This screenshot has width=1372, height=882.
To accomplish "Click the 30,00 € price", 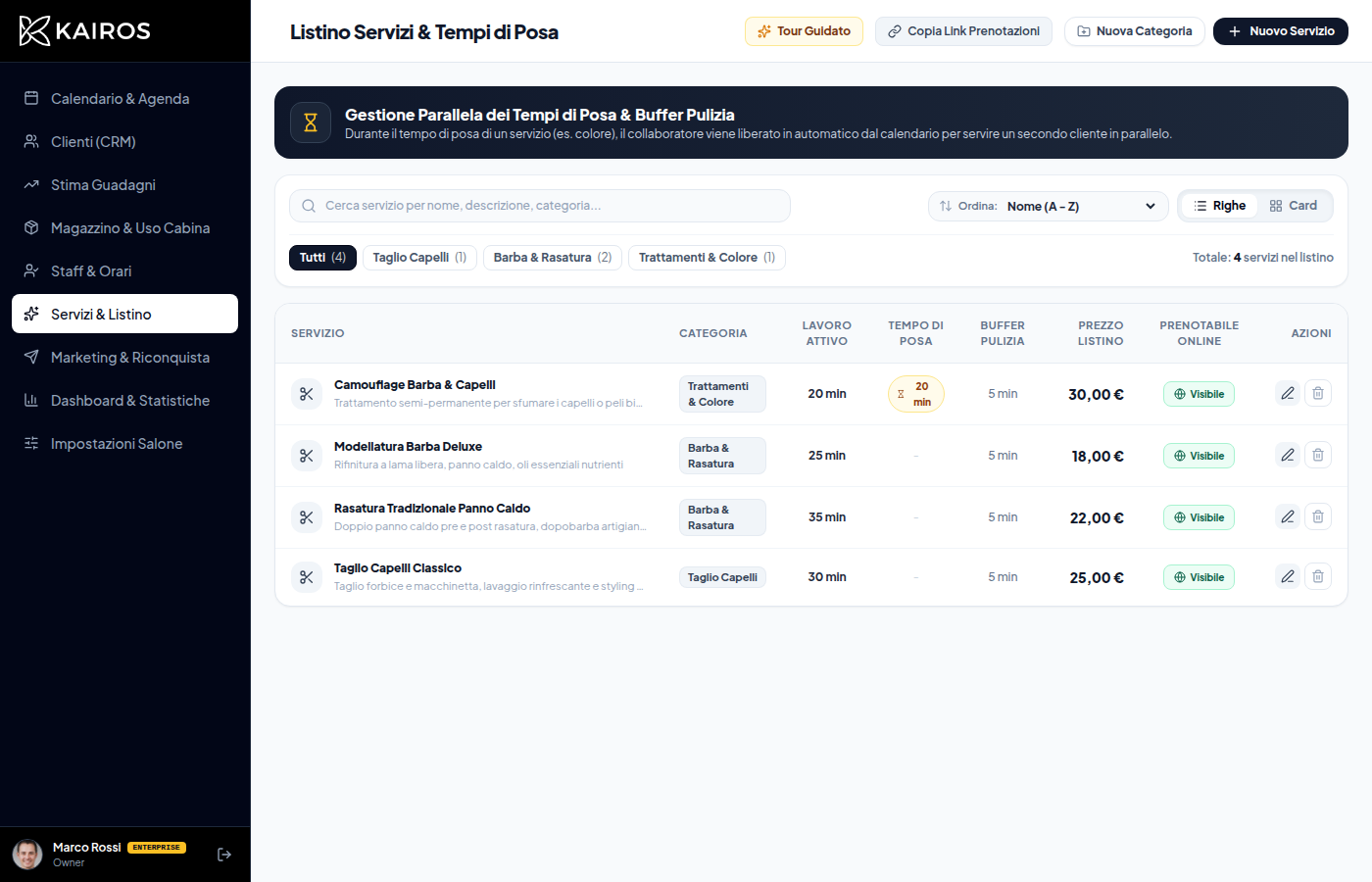I will coord(1096,394).
